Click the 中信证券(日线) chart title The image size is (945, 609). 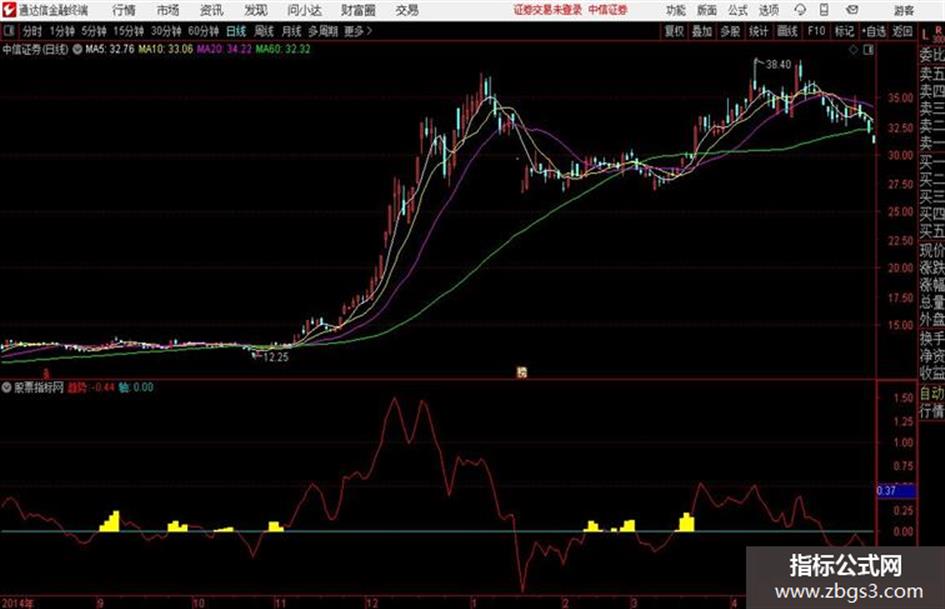click(35, 49)
